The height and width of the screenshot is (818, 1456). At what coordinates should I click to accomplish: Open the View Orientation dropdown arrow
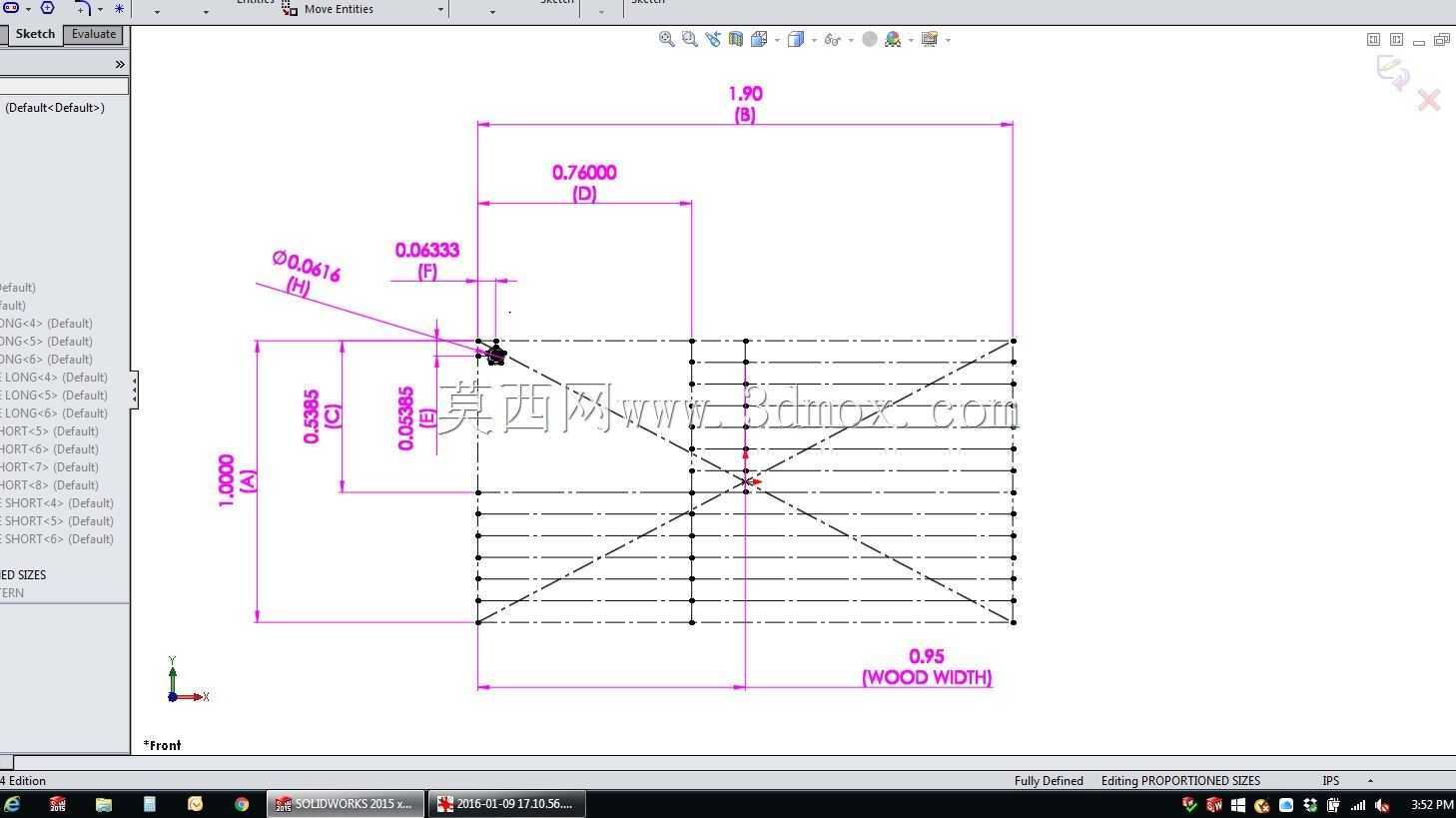pos(777,40)
